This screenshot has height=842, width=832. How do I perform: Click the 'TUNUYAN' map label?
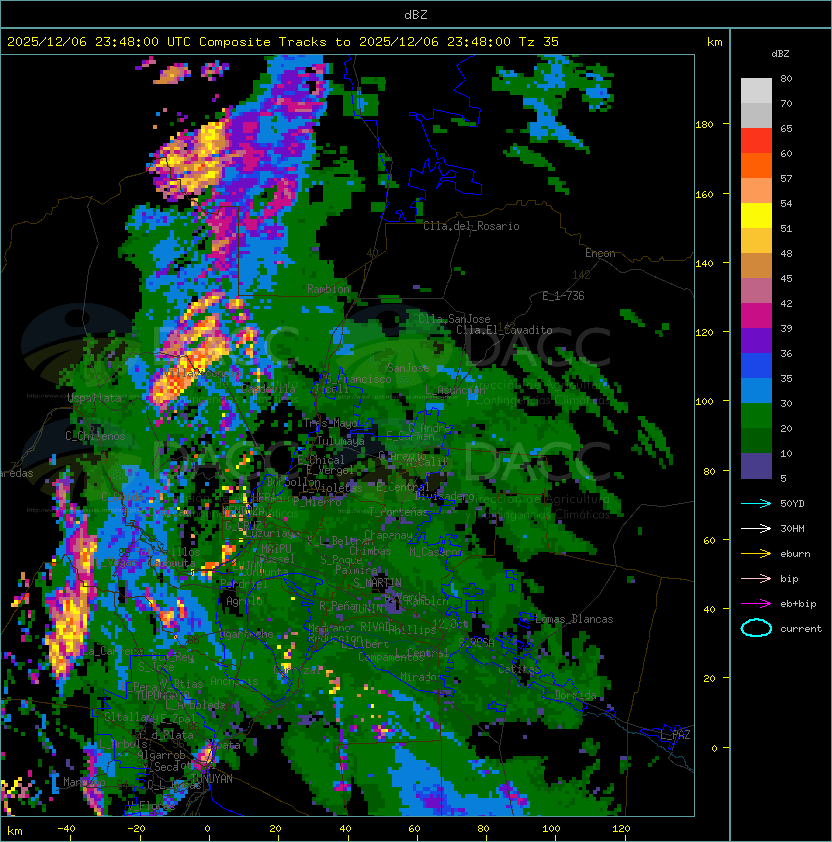click(212, 779)
